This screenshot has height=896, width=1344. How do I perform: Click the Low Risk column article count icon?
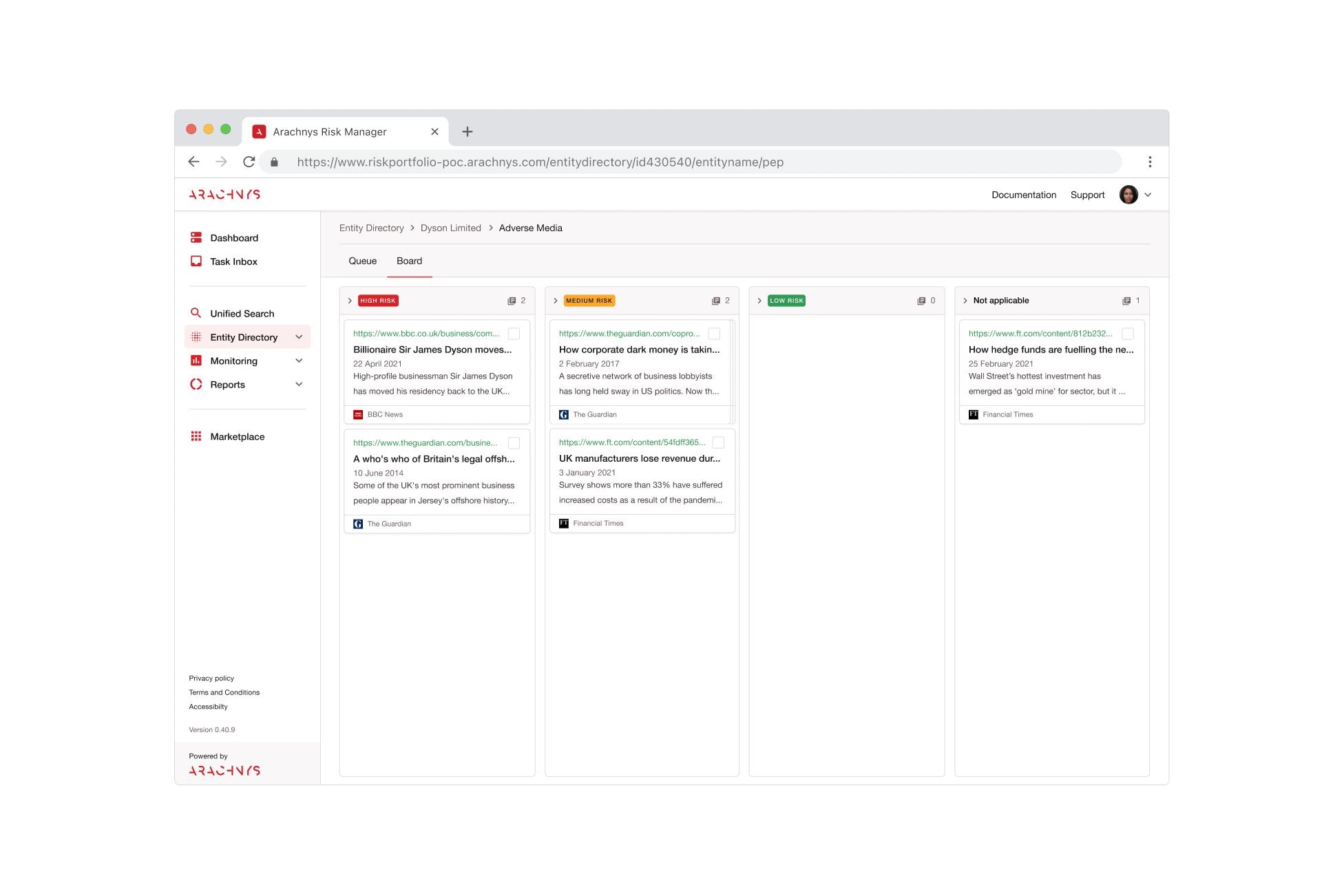pyautogui.click(x=921, y=301)
